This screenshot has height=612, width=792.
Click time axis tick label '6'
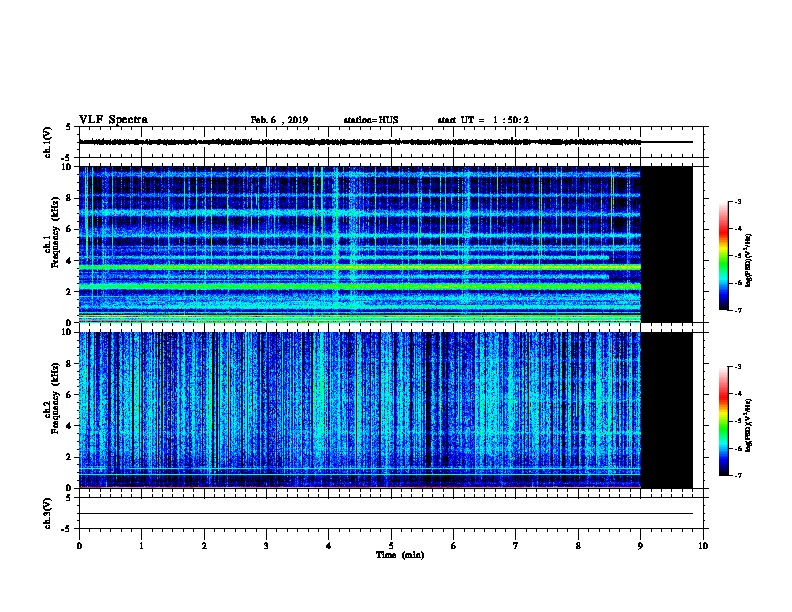[453, 546]
